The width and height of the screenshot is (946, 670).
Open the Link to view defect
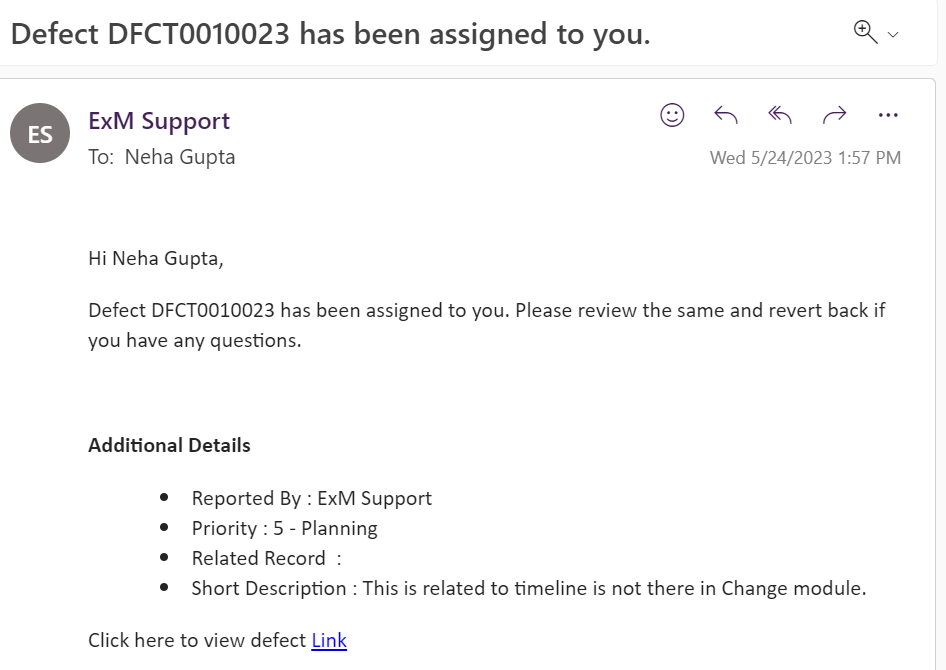(329, 640)
